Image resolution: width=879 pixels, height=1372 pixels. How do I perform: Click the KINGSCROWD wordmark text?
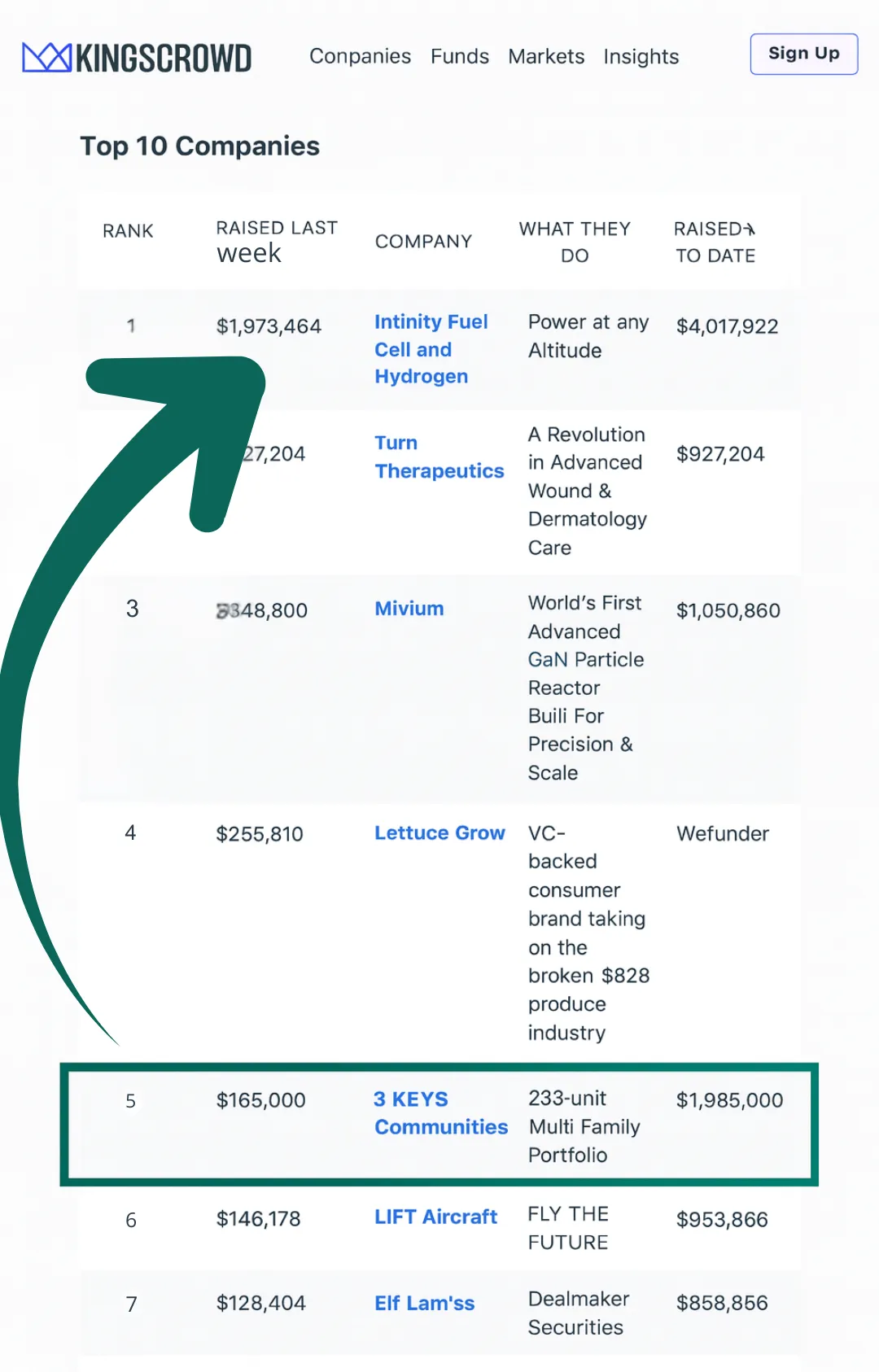164,58
